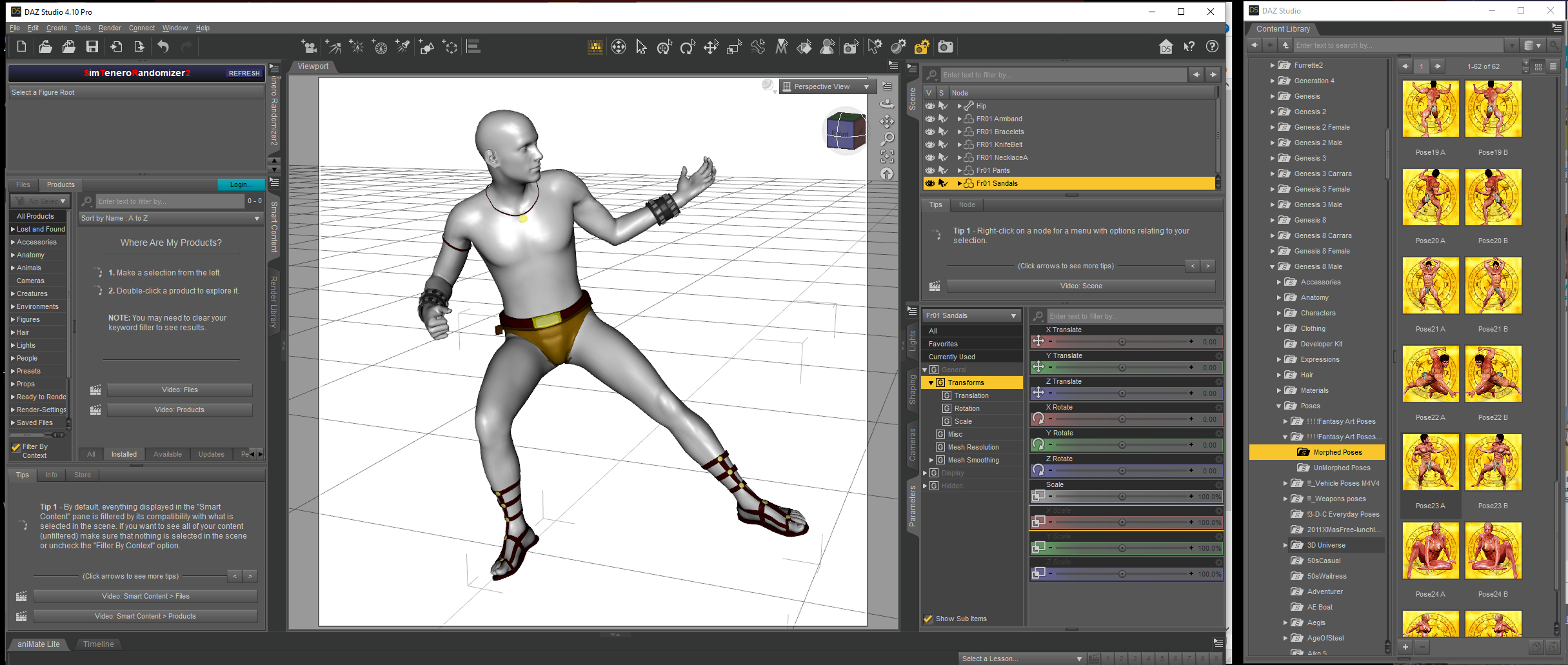Toggle visibility eye of Hip node
Viewport: 1568px width, 665px height.
pos(929,106)
